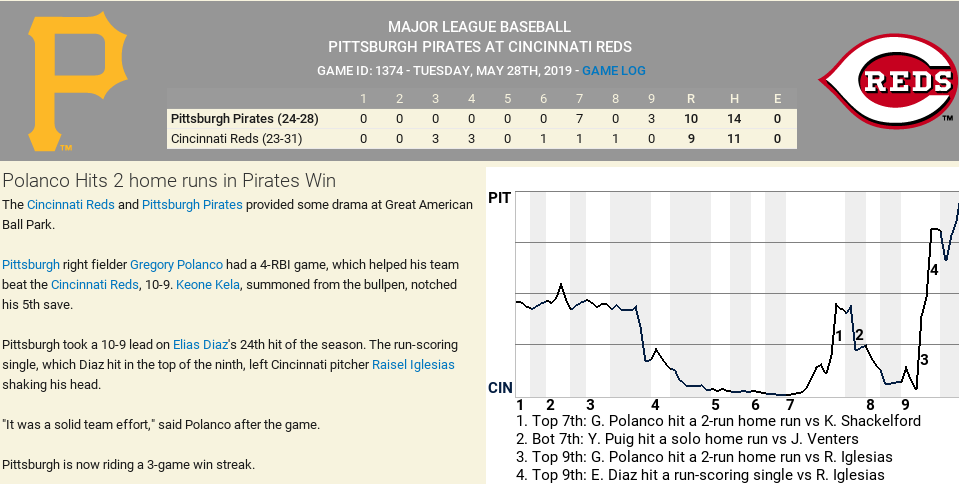Click the Pittsburgh Pirates (24-28) row label
959x484 pixels.
pos(245,119)
